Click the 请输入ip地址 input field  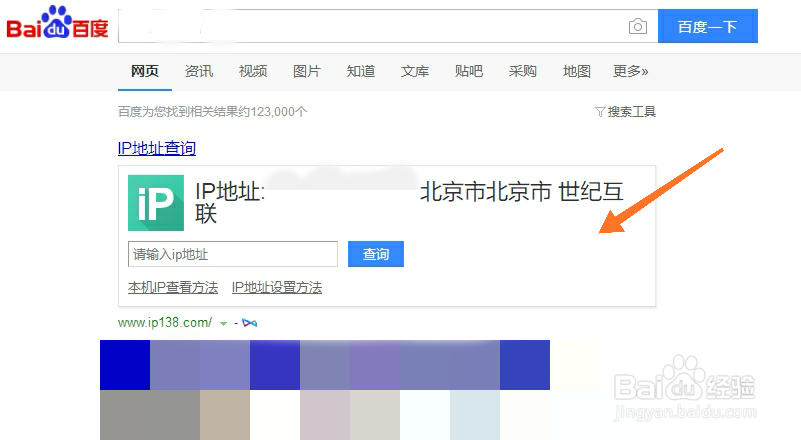tap(233, 254)
